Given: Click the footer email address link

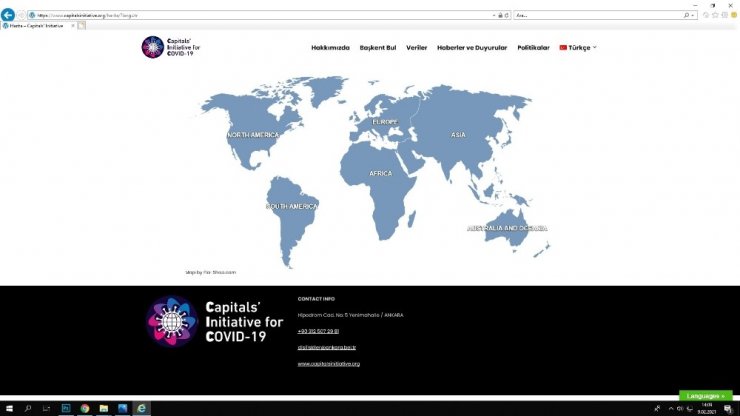Looking at the screenshot, I should [327, 347].
